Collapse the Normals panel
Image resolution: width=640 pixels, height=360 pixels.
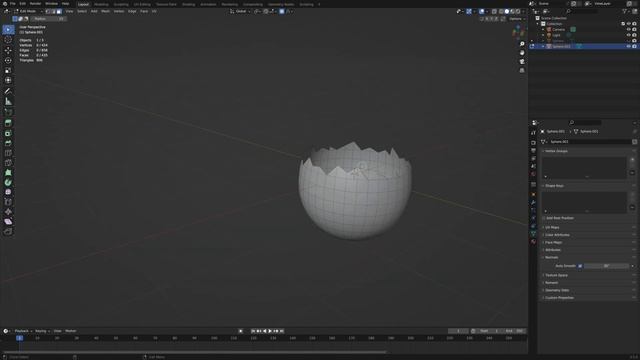point(551,258)
